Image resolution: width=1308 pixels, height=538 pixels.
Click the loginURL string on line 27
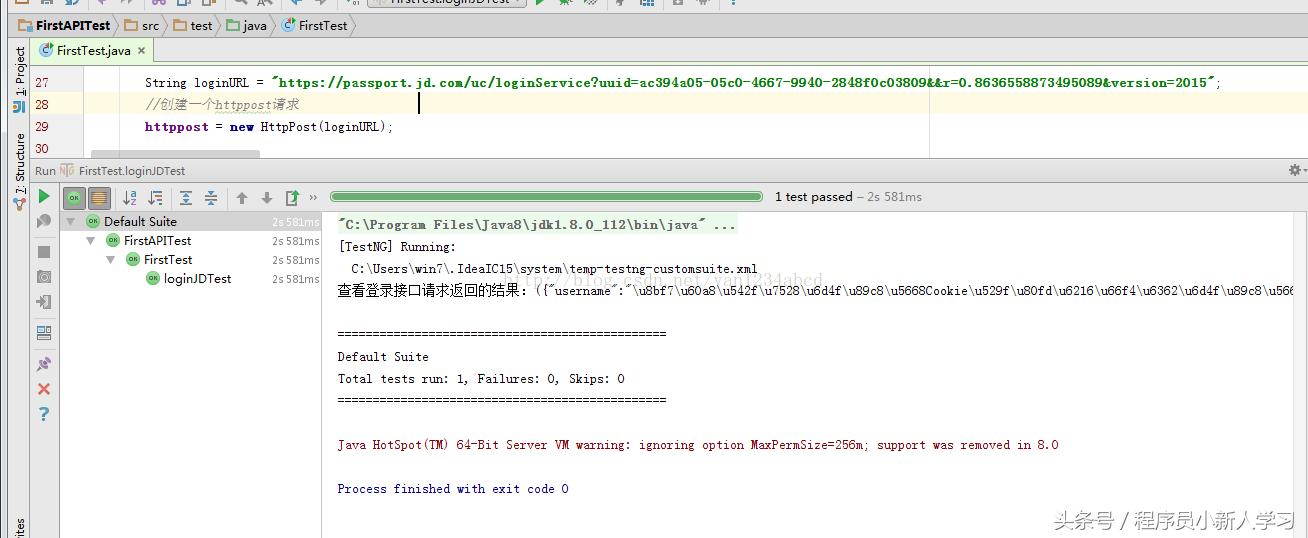745,83
